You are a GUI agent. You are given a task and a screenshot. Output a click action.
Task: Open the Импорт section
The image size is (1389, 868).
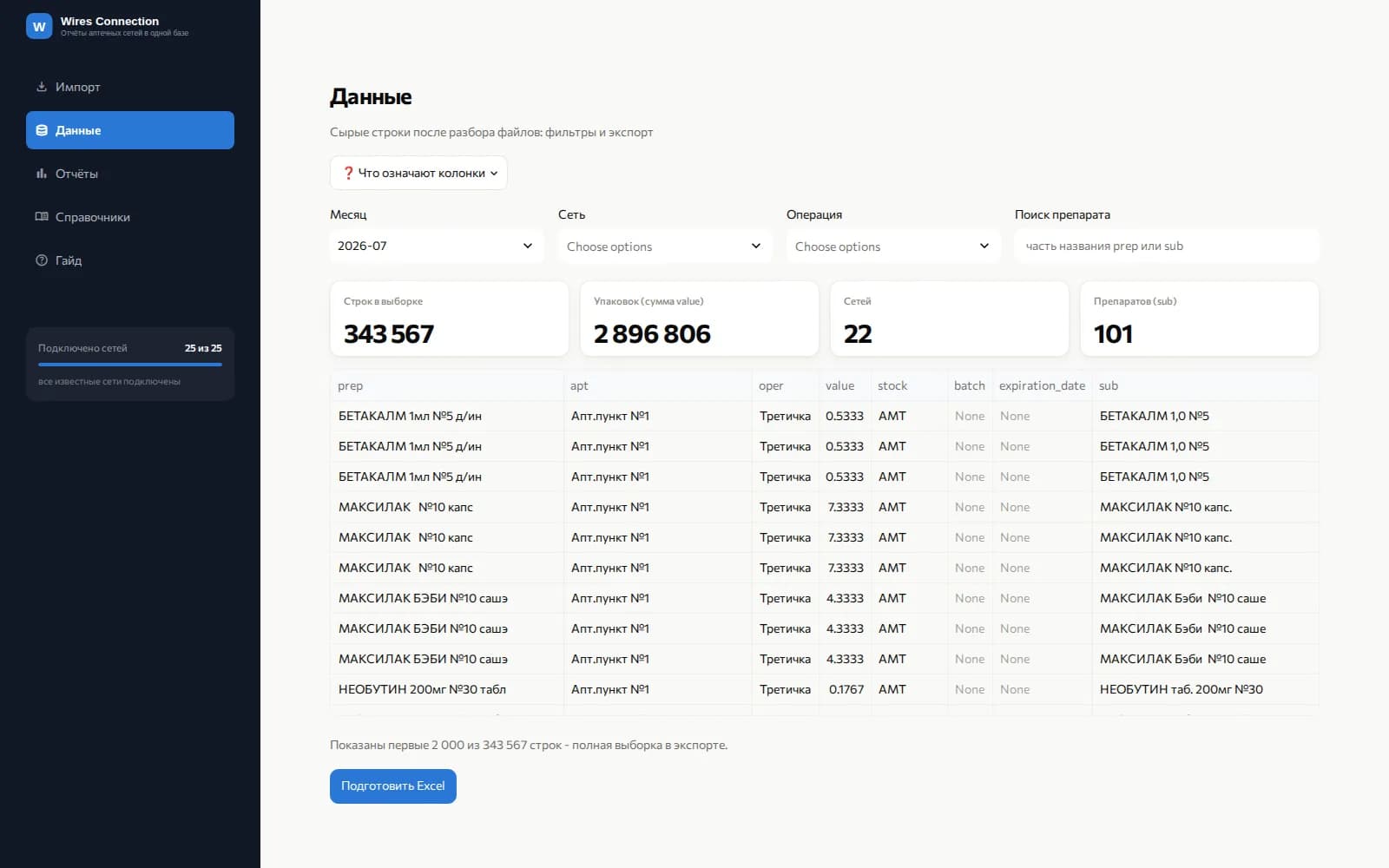130,87
